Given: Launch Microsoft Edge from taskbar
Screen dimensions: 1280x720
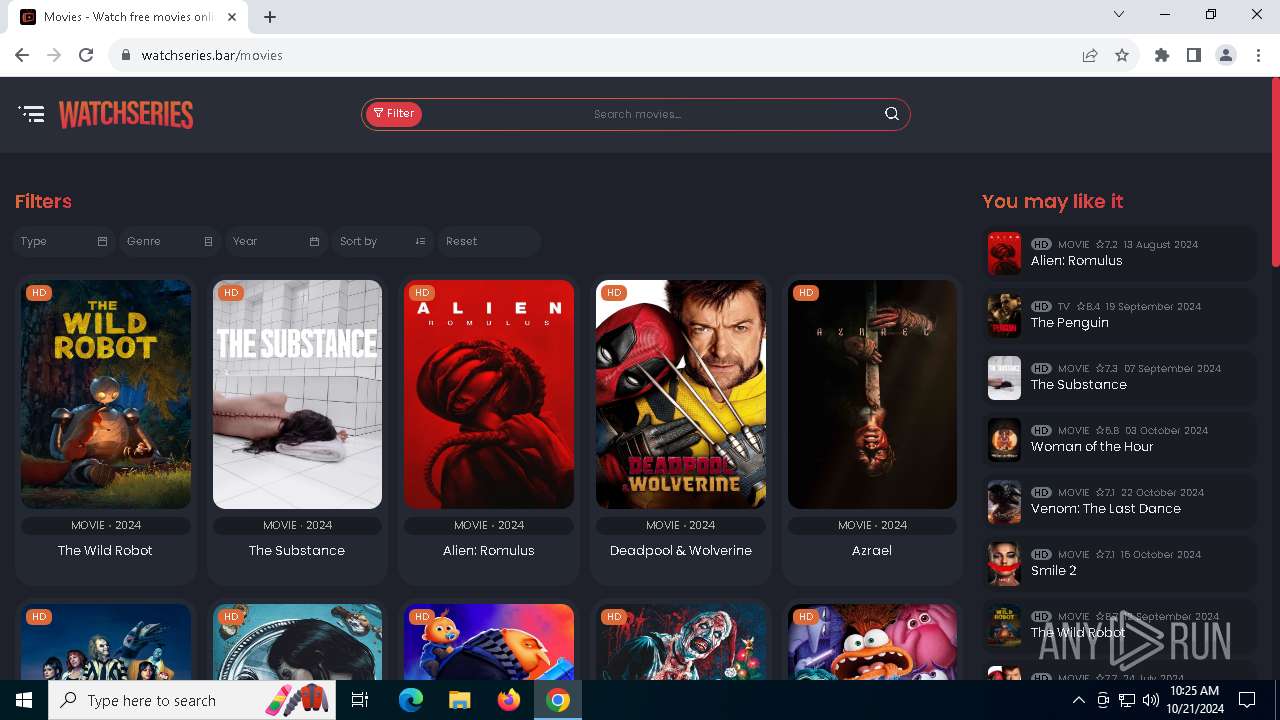Looking at the screenshot, I should [x=411, y=700].
